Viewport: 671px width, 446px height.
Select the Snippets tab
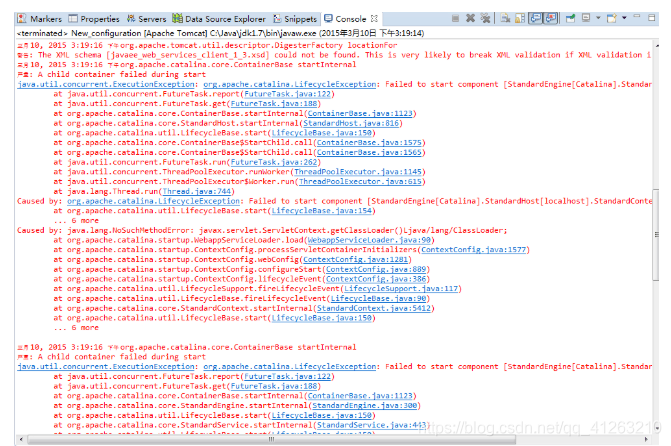point(295,19)
